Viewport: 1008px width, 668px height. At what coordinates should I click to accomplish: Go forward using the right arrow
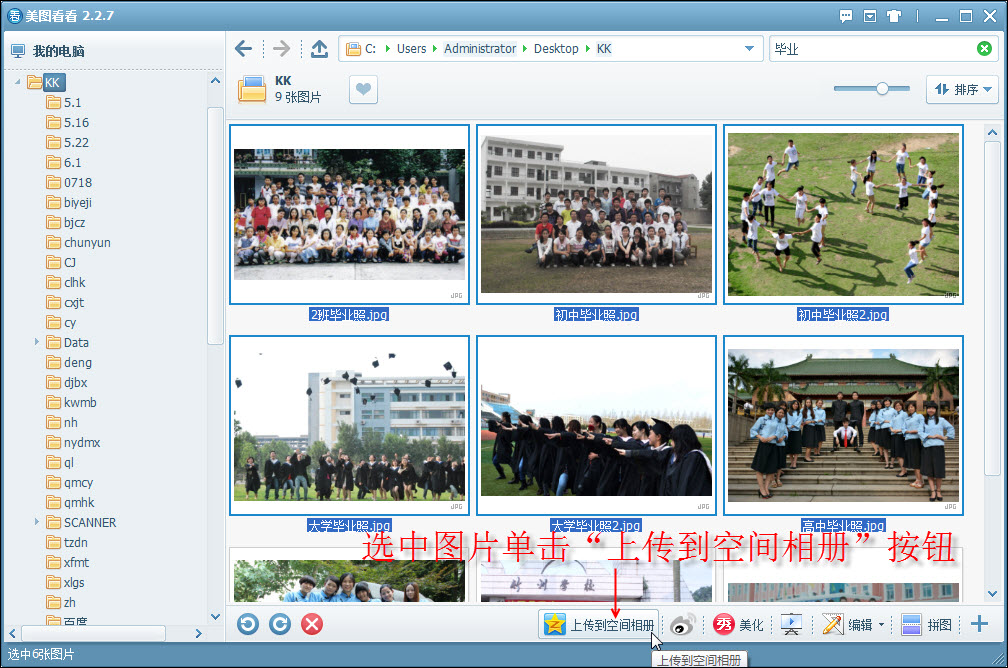[x=282, y=48]
